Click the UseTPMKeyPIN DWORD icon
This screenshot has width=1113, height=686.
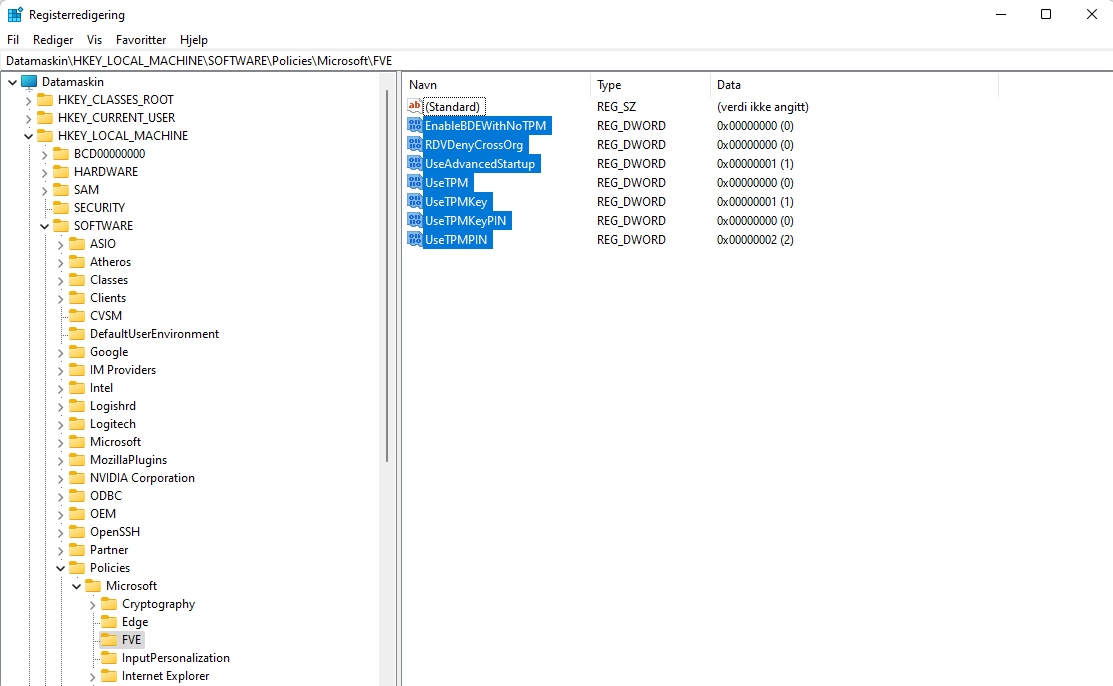point(414,220)
